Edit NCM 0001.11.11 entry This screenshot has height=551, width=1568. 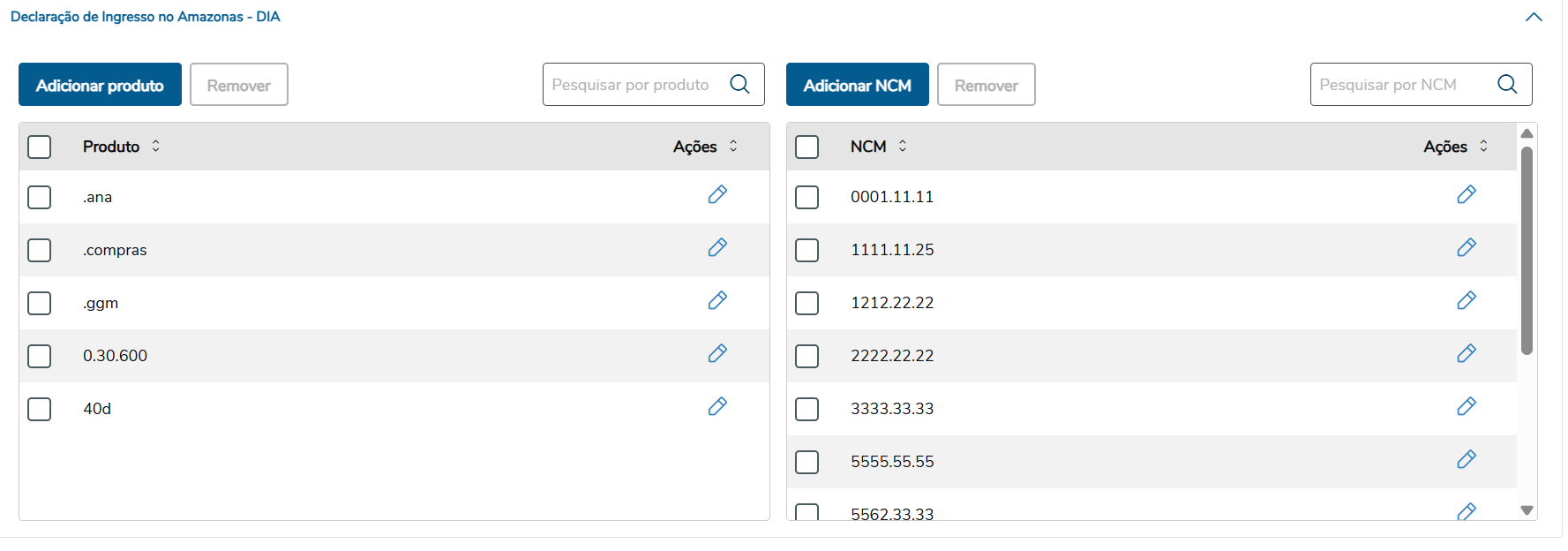tap(1467, 195)
